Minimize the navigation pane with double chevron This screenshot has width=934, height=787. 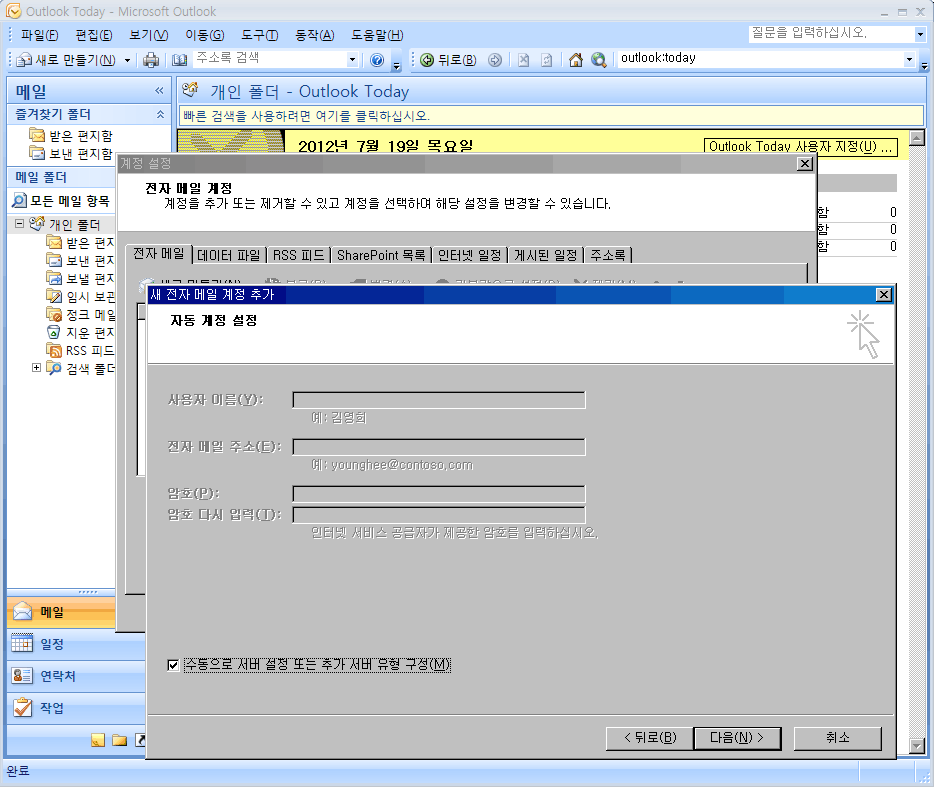click(159, 91)
